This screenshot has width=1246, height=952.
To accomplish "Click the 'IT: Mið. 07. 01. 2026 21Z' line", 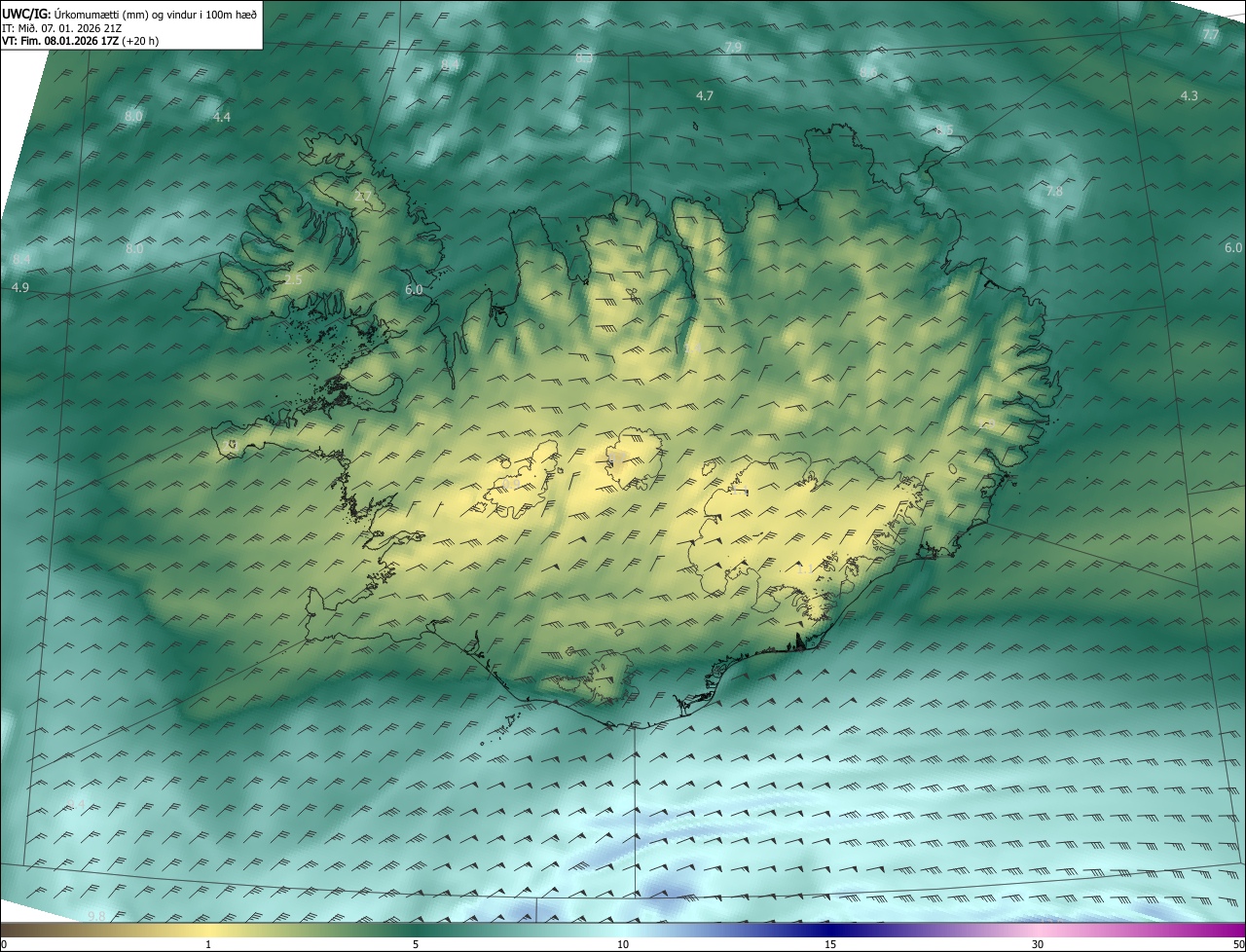I will coord(61,27).
